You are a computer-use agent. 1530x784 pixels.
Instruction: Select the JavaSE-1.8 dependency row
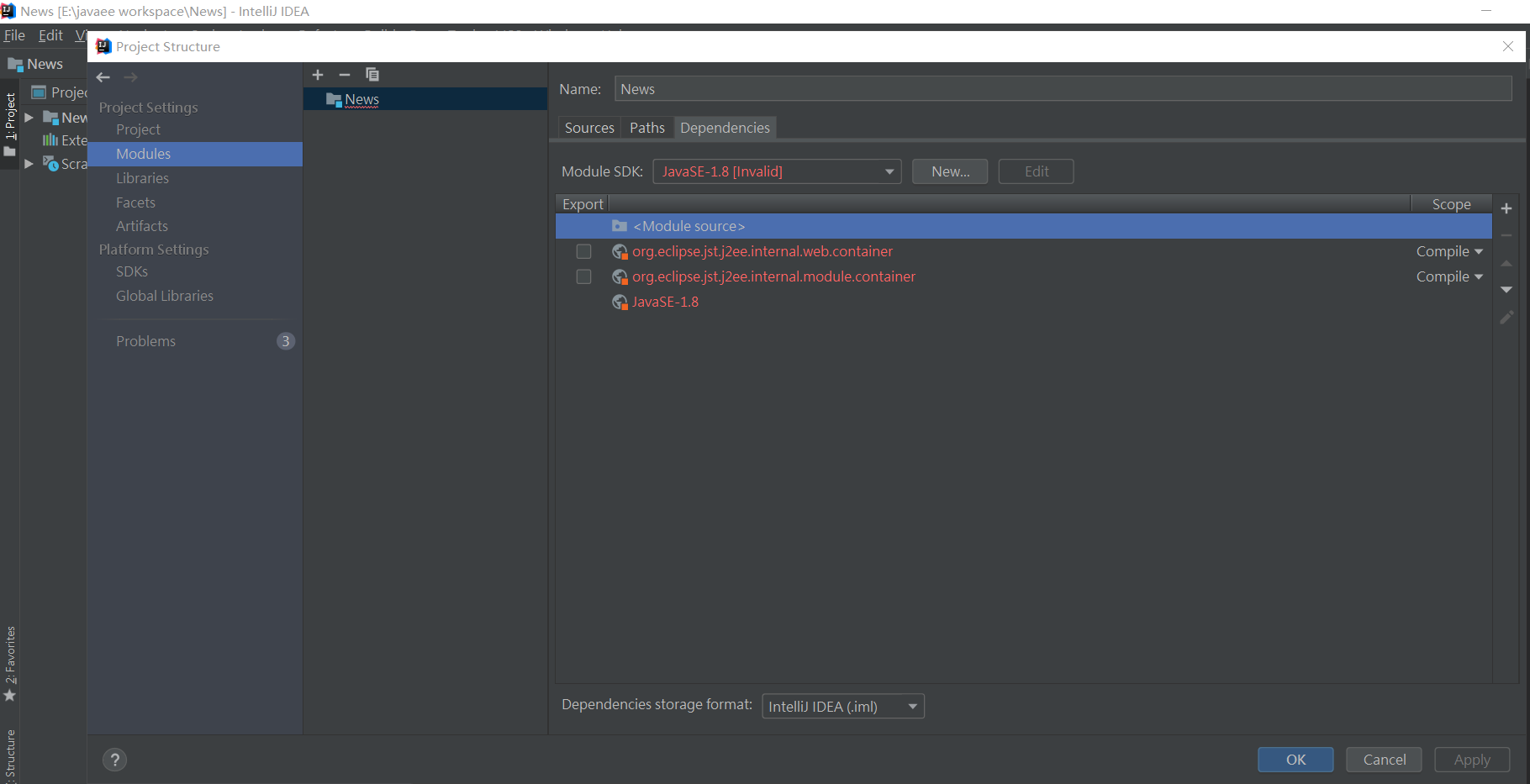[x=1023, y=302]
